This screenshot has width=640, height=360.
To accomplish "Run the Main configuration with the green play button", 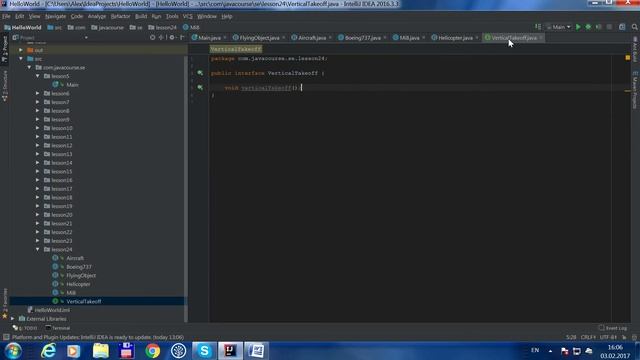I will [x=578, y=27].
